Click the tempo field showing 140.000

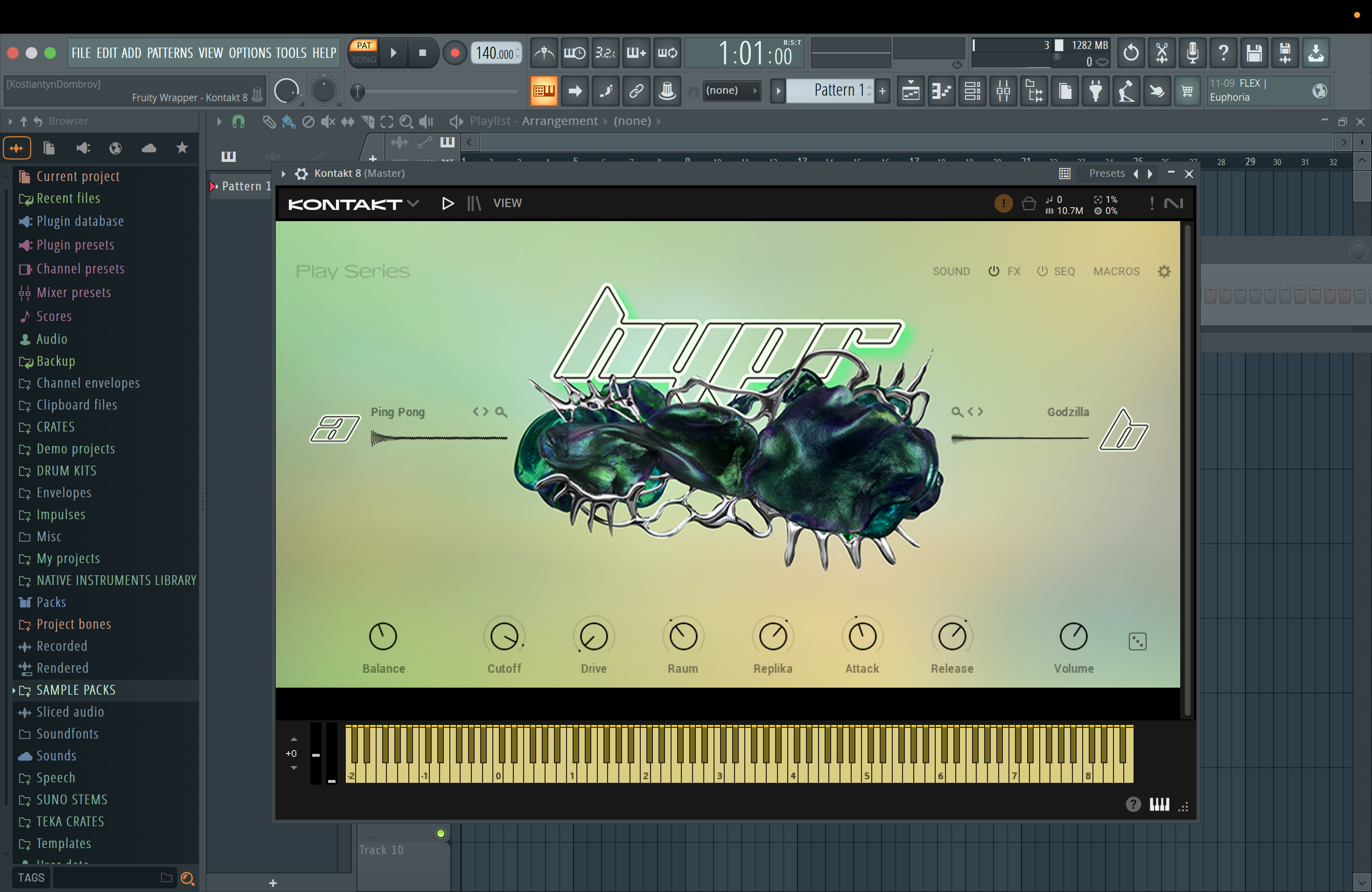click(x=495, y=53)
